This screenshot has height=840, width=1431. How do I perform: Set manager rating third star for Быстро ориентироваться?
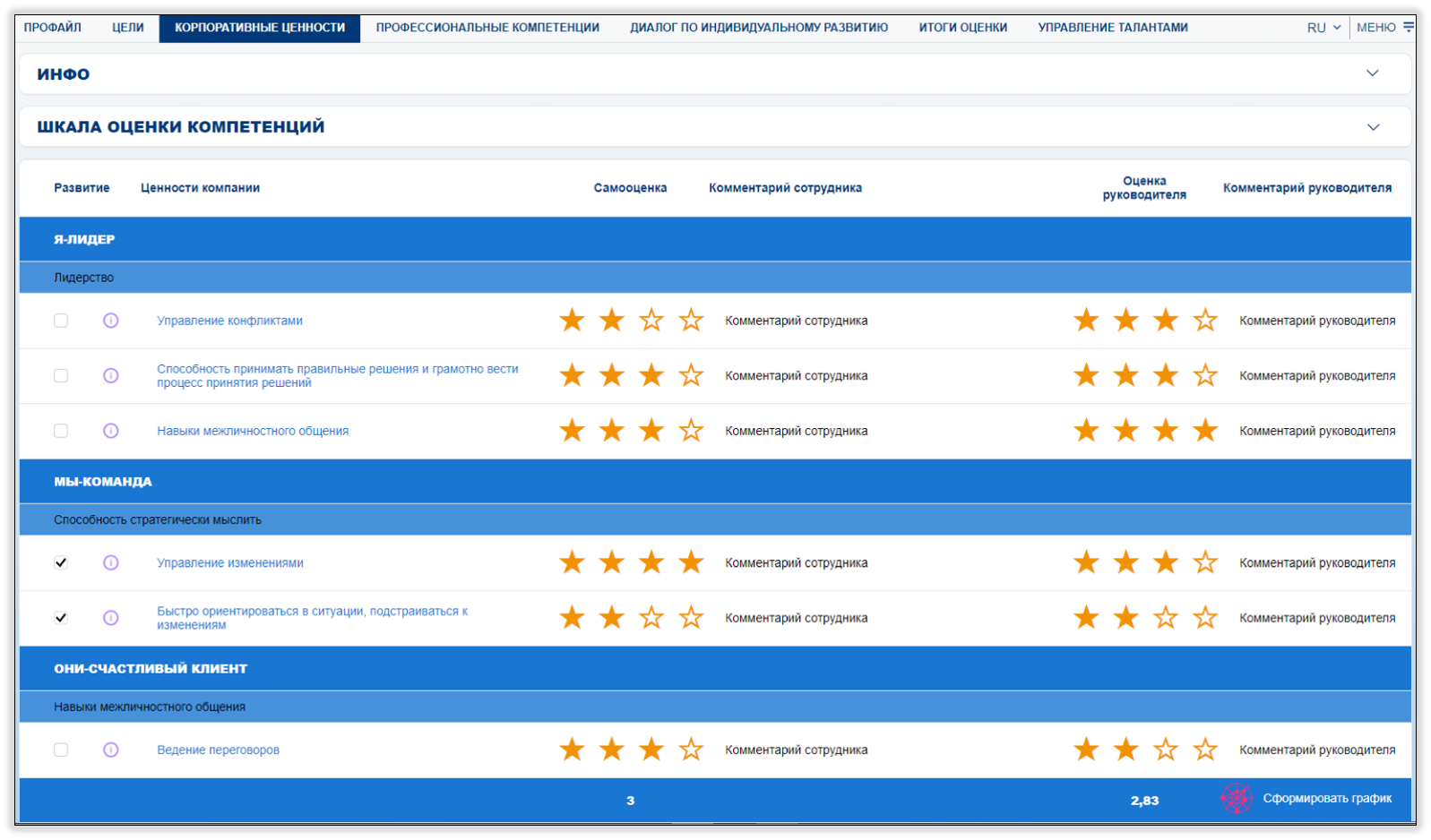tap(1166, 617)
